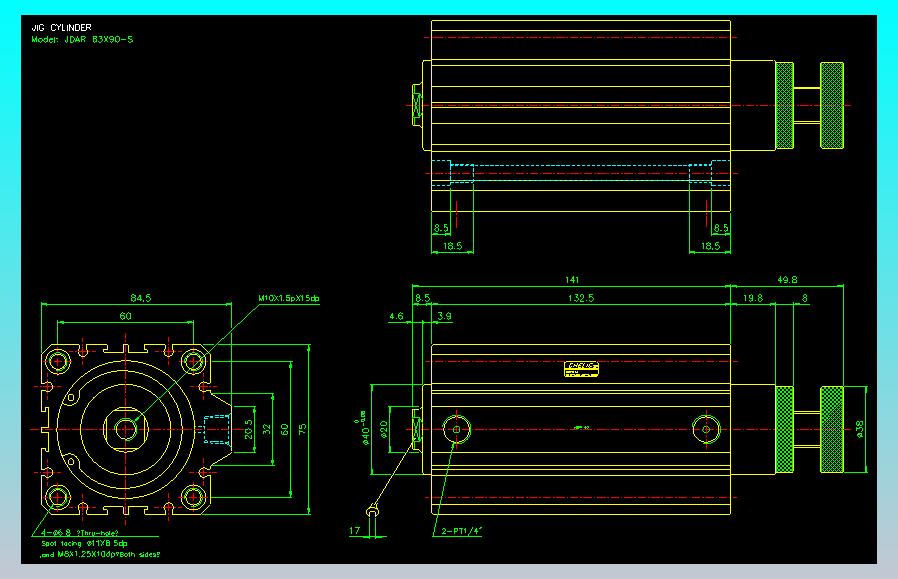Image resolution: width=898 pixels, height=579 pixels.
Task: Select the Spot facing ø11X8.5dp note
Action: click(x=84, y=543)
